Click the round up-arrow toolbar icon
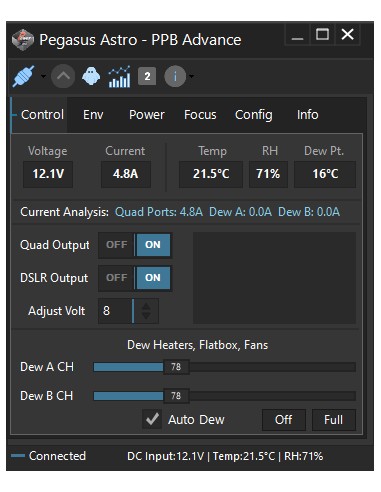Screen dimensions: 381x492 pyautogui.click(x=63, y=76)
